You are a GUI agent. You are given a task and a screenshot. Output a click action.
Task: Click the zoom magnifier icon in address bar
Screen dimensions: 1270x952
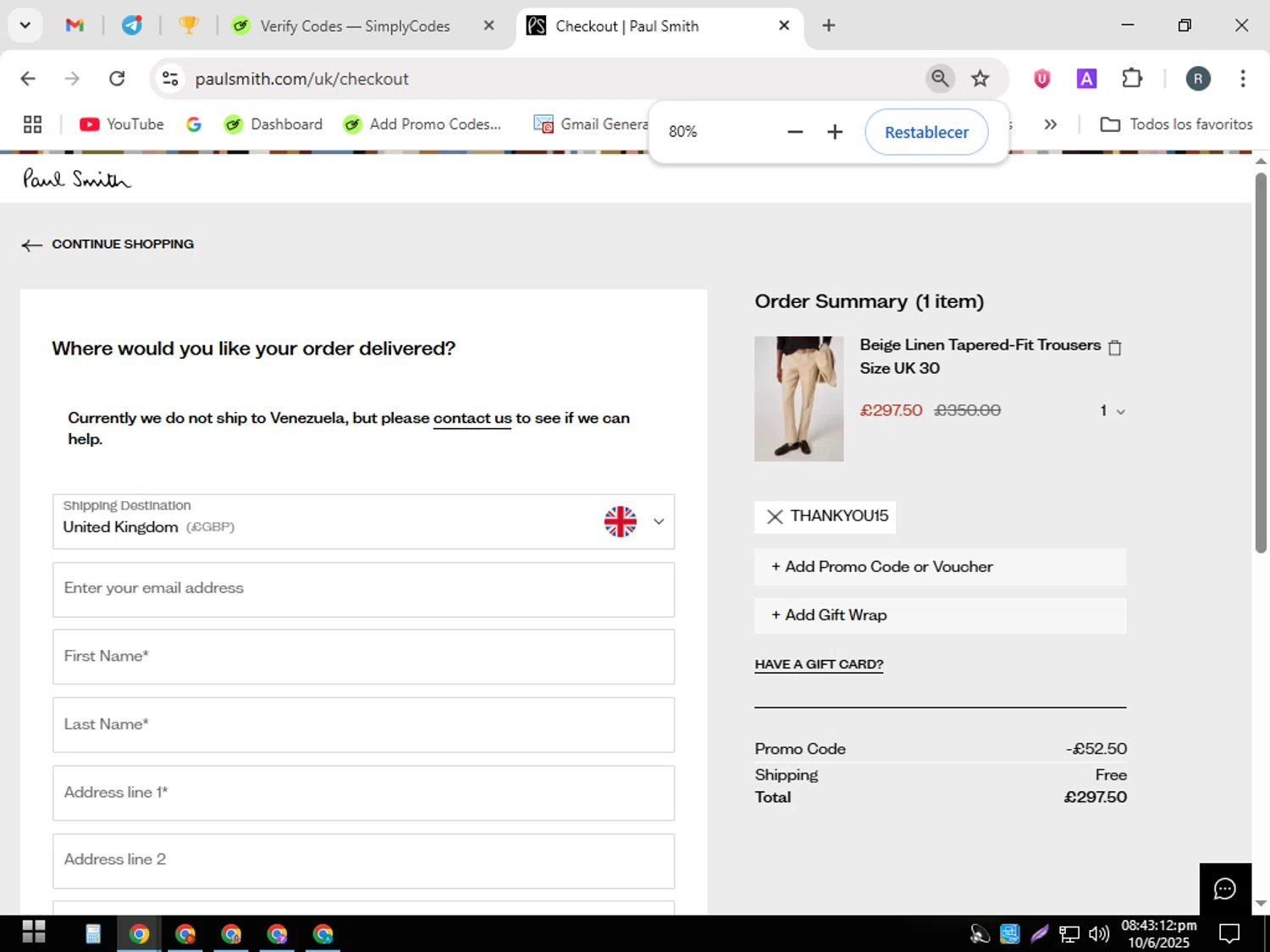(x=940, y=79)
